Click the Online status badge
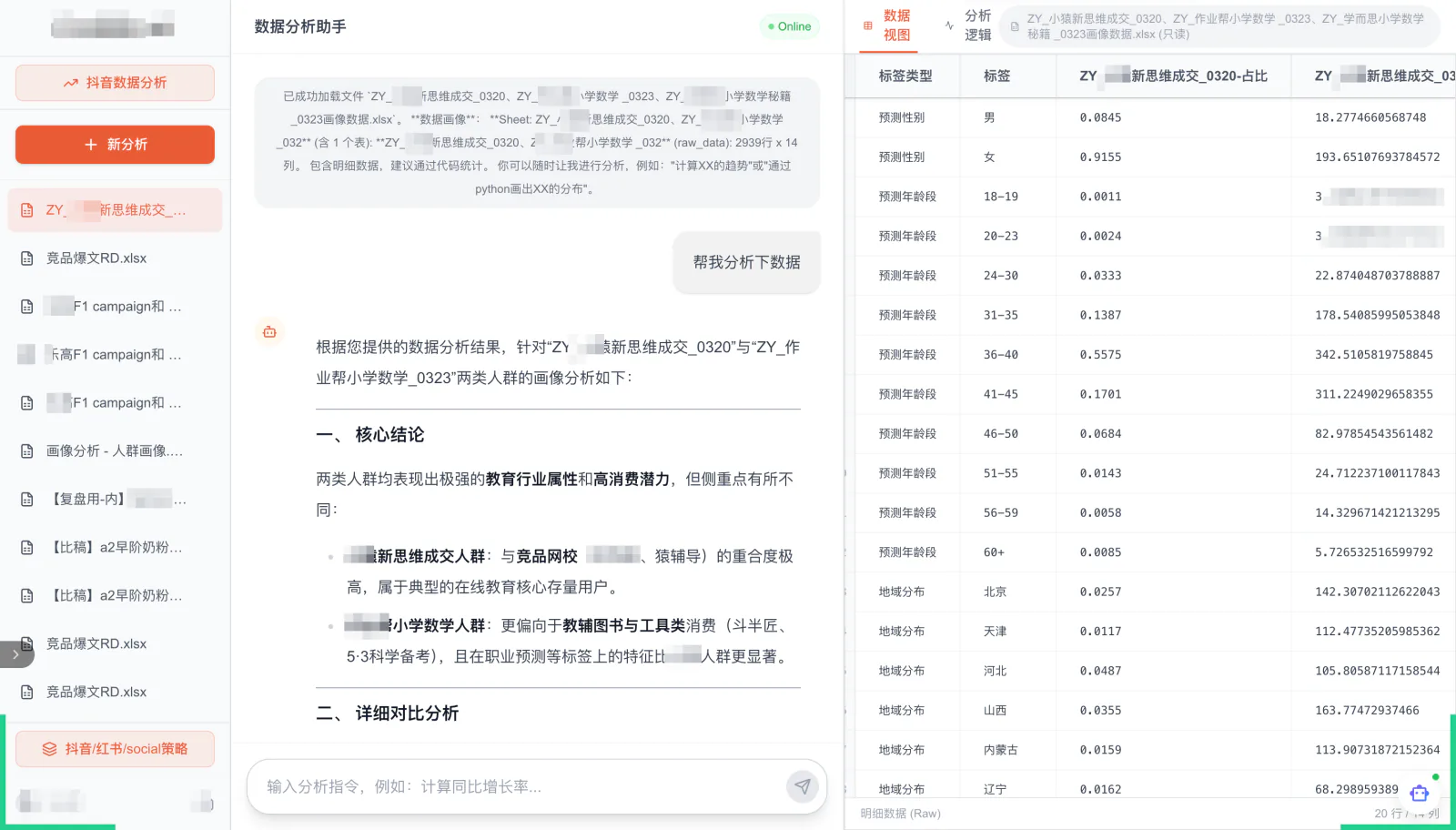This screenshot has height=830, width=1456. (x=789, y=26)
